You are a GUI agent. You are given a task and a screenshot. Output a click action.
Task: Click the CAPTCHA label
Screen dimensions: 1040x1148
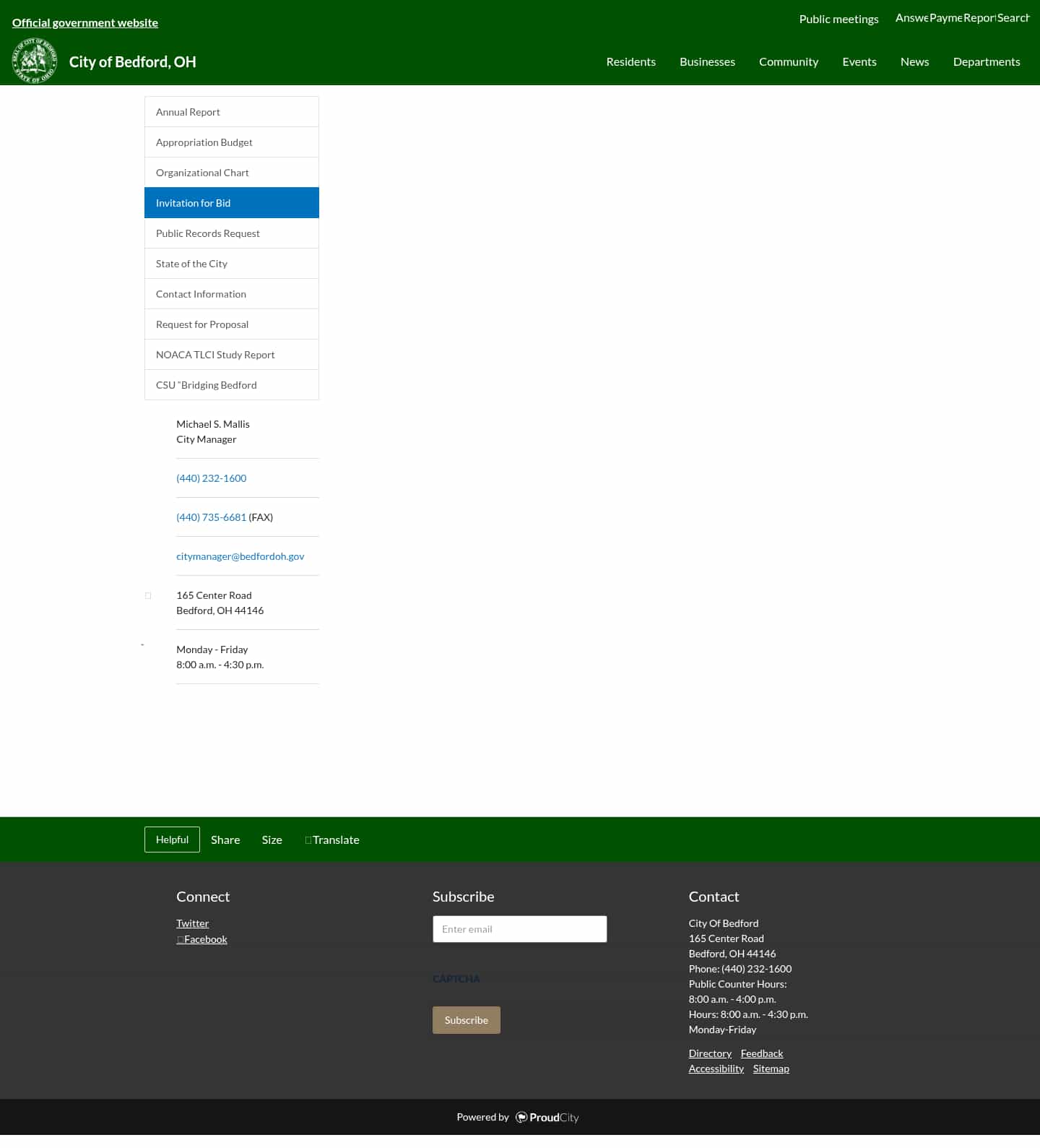tap(456, 979)
